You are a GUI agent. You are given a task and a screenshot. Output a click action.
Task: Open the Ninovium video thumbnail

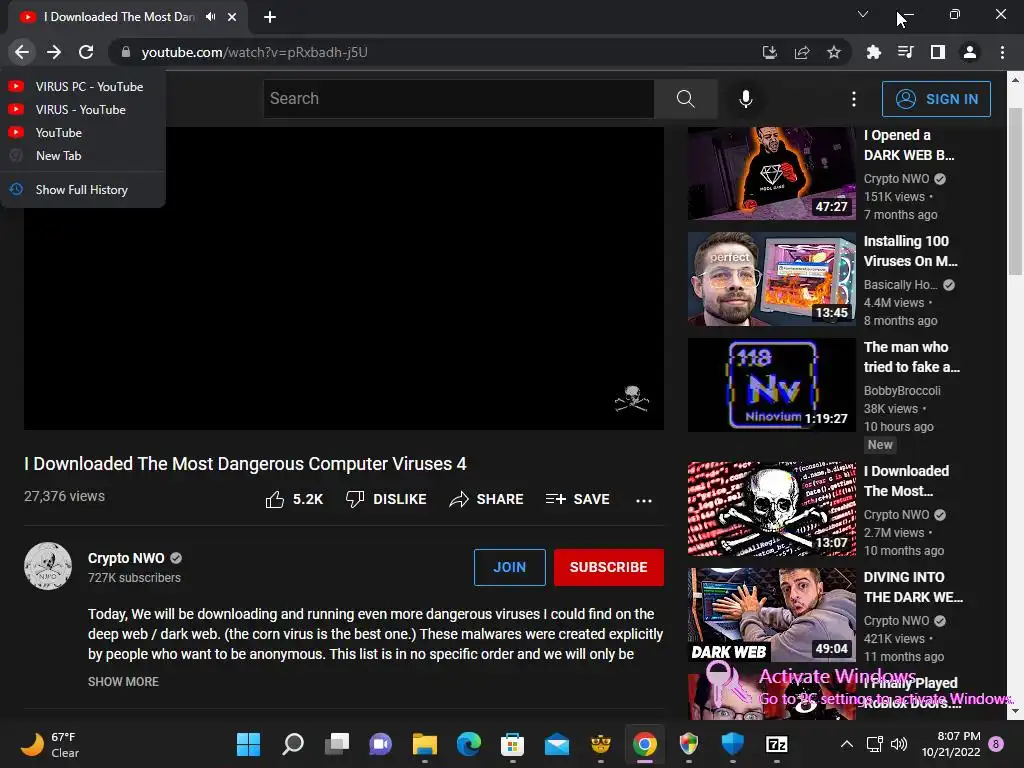[x=771, y=385]
